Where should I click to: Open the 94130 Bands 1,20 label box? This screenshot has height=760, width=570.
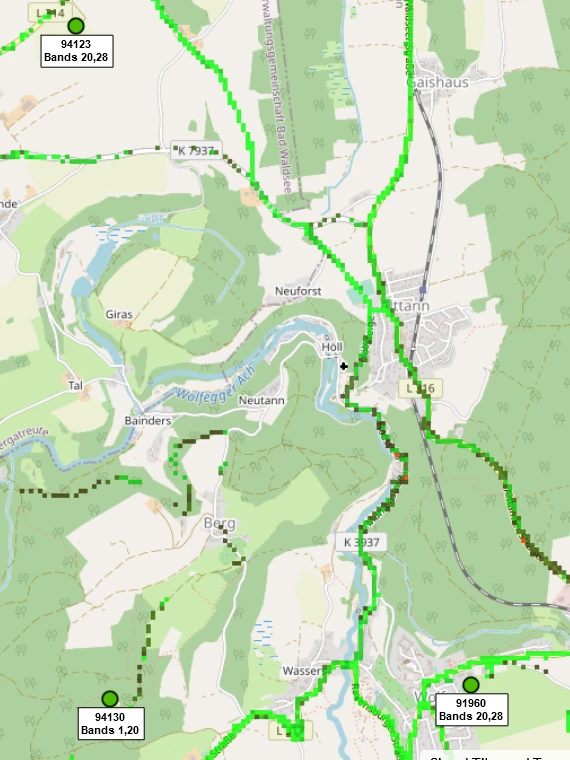(111, 724)
